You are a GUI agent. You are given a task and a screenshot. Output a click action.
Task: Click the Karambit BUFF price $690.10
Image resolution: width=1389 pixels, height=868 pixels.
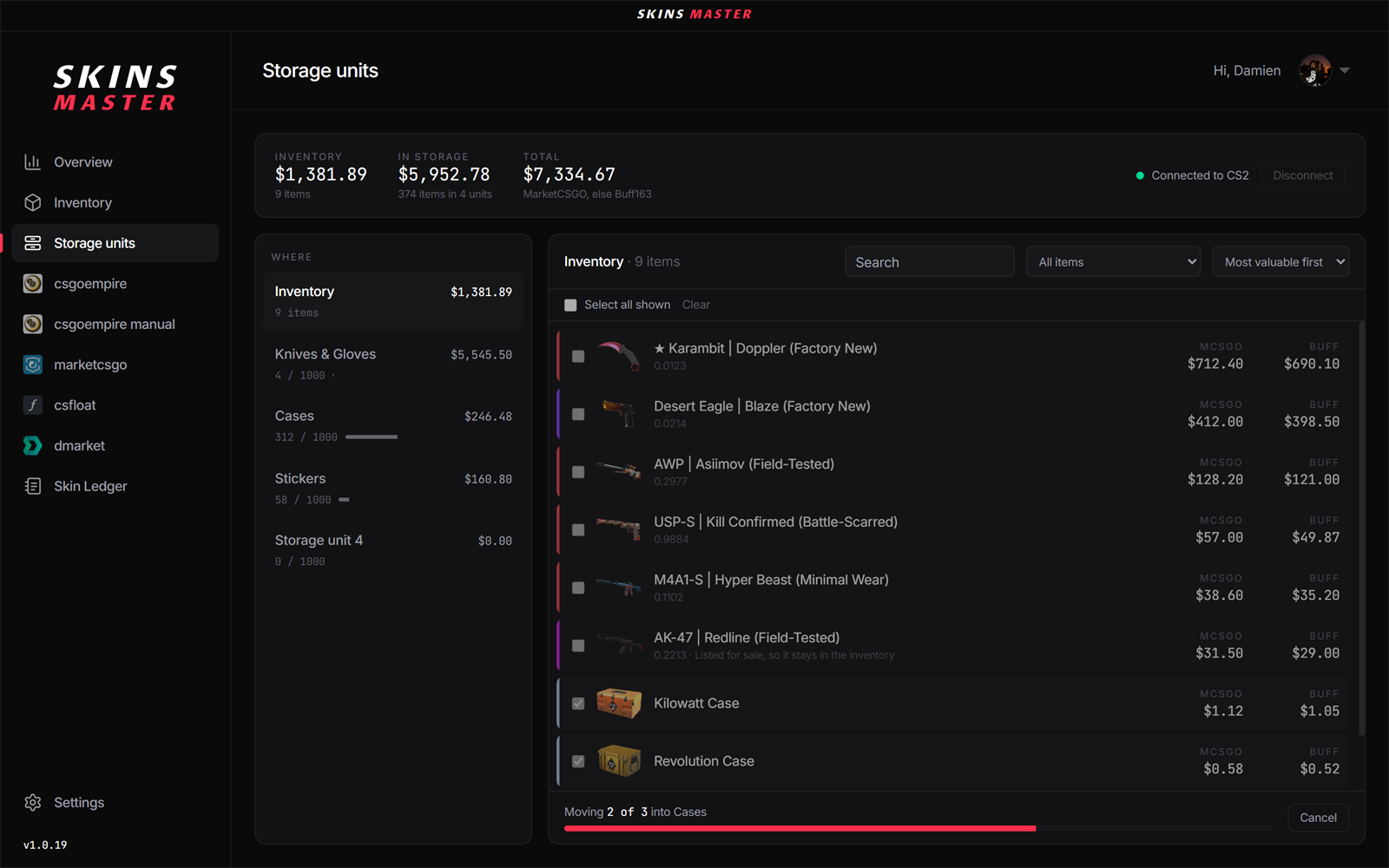pyautogui.click(x=1312, y=364)
